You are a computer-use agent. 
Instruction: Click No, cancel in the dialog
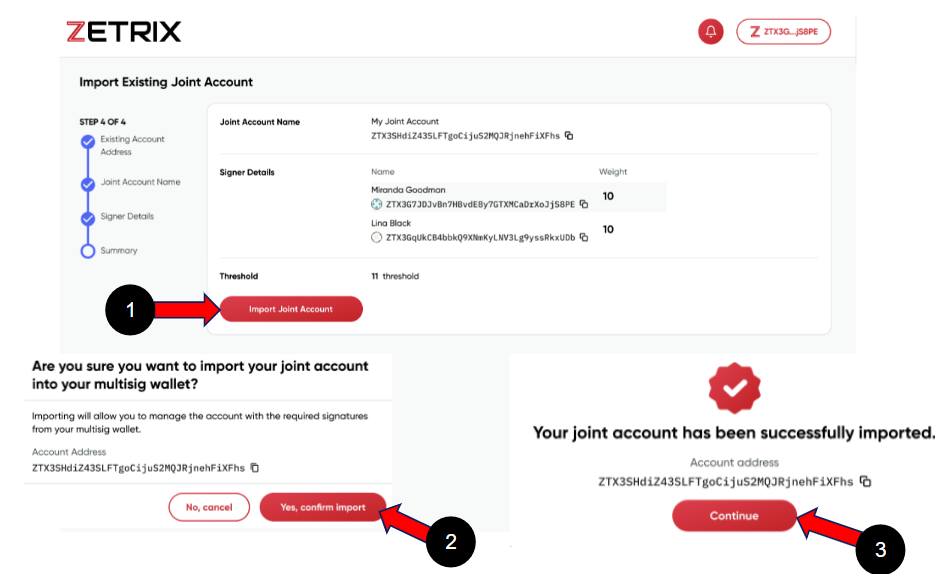pos(209,508)
